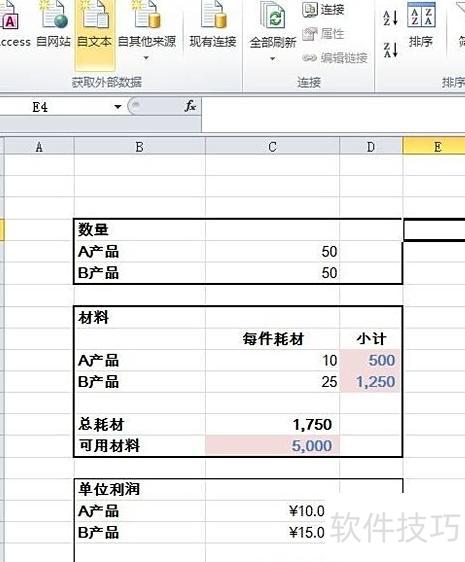465x562 pixels.
Task: Select subtotal cell 500
Action: pos(371,361)
